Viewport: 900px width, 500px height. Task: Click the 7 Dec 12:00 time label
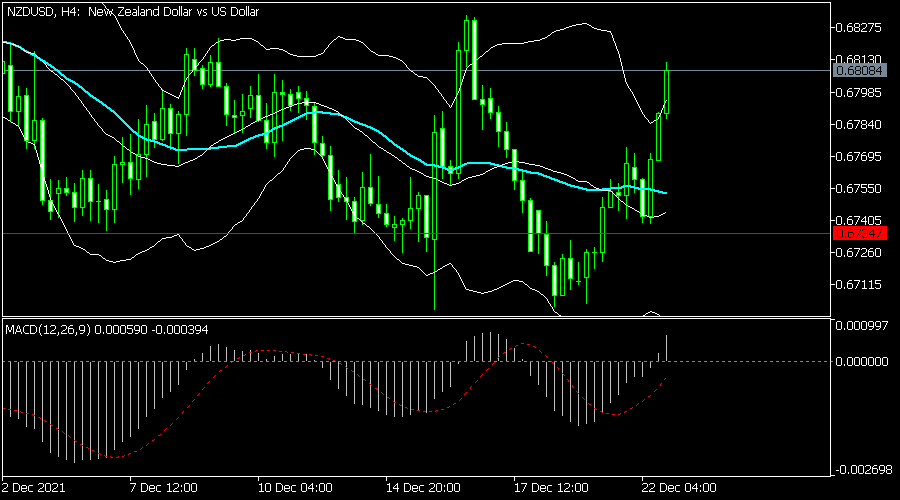click(x=164, y=488)
